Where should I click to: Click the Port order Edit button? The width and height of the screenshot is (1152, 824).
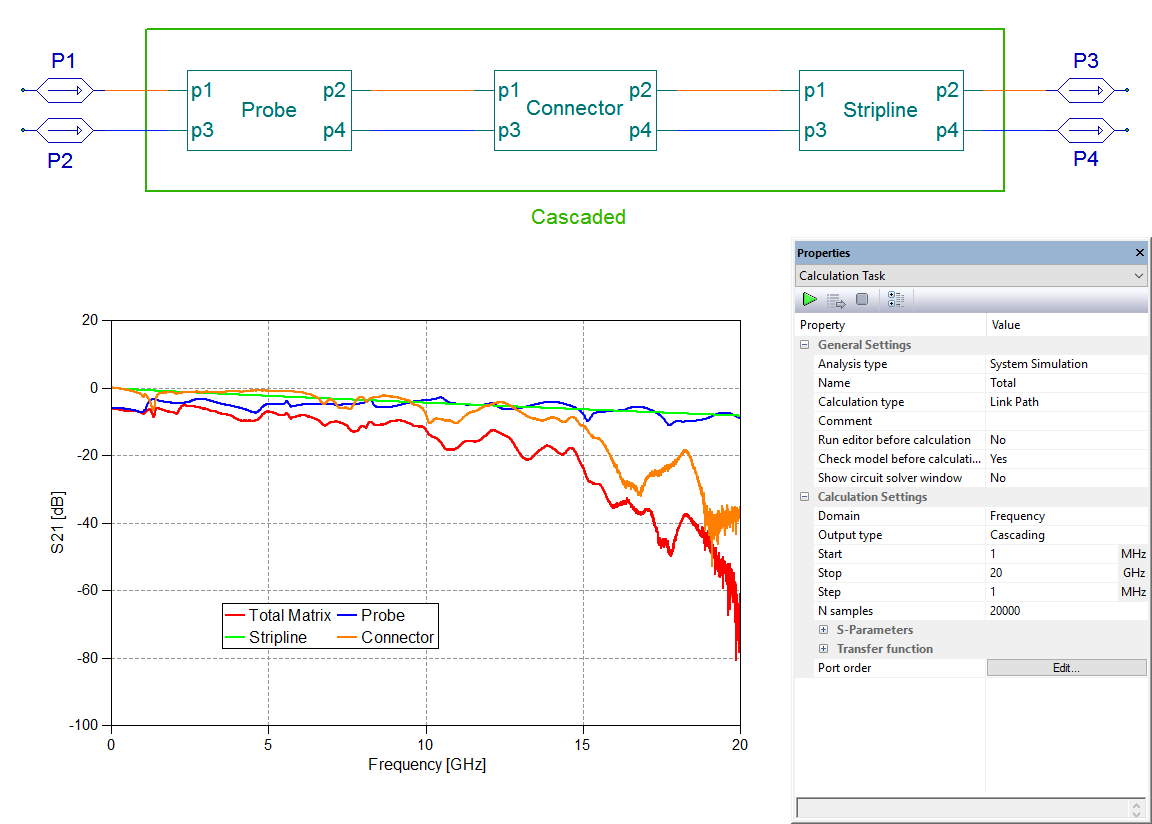(1066, 668)
